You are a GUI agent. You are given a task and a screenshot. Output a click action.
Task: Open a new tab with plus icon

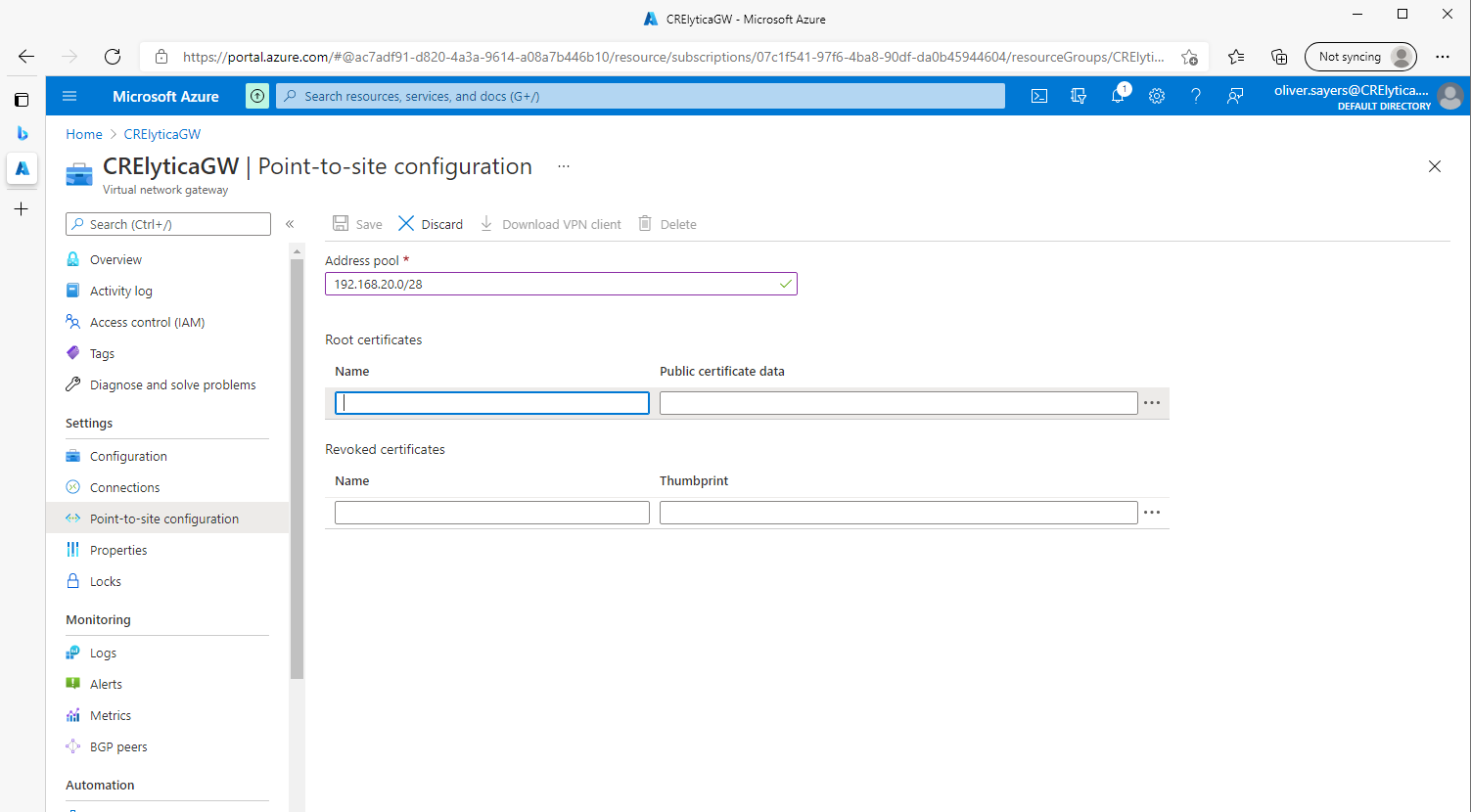point(22,208)
